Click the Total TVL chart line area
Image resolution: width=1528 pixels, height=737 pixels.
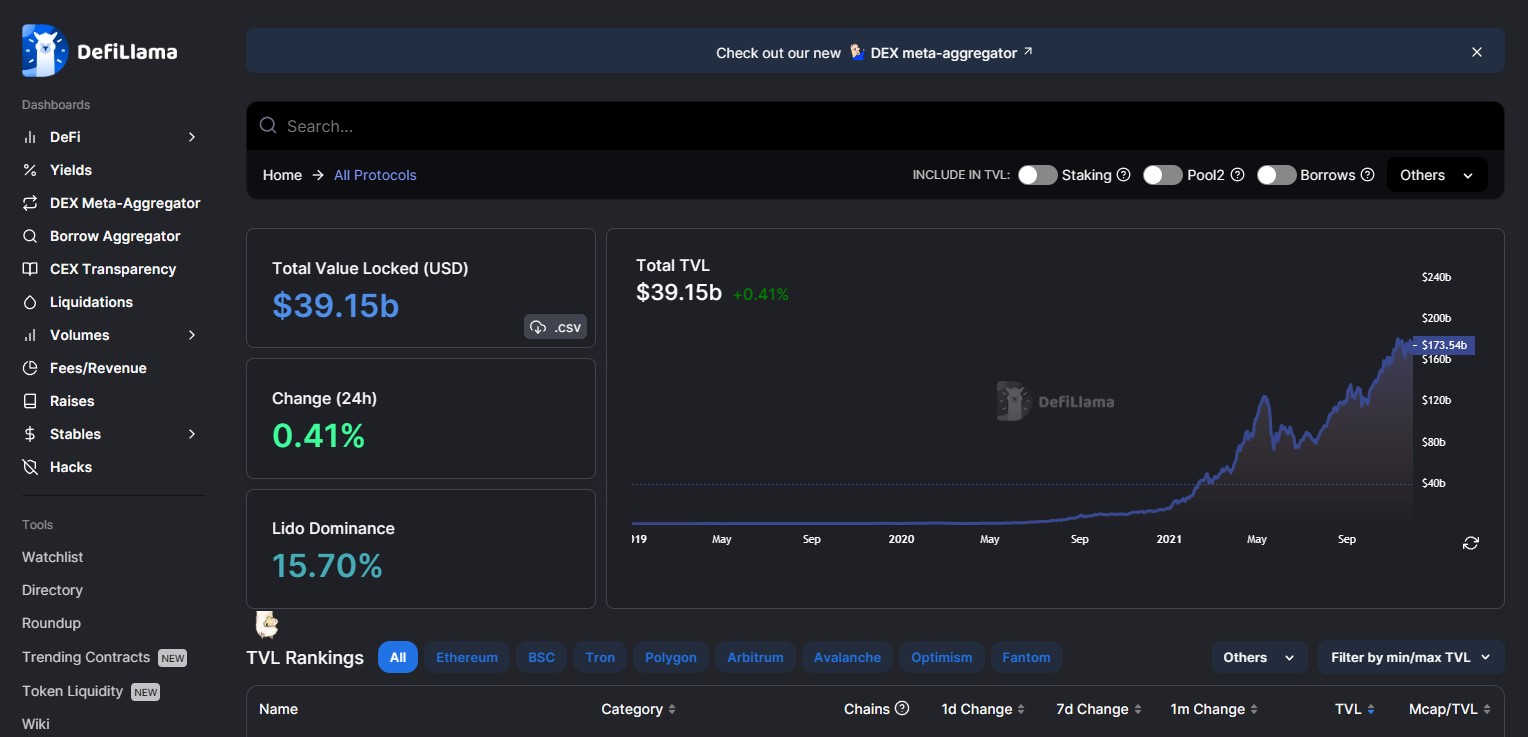[x=1022, y=400]
